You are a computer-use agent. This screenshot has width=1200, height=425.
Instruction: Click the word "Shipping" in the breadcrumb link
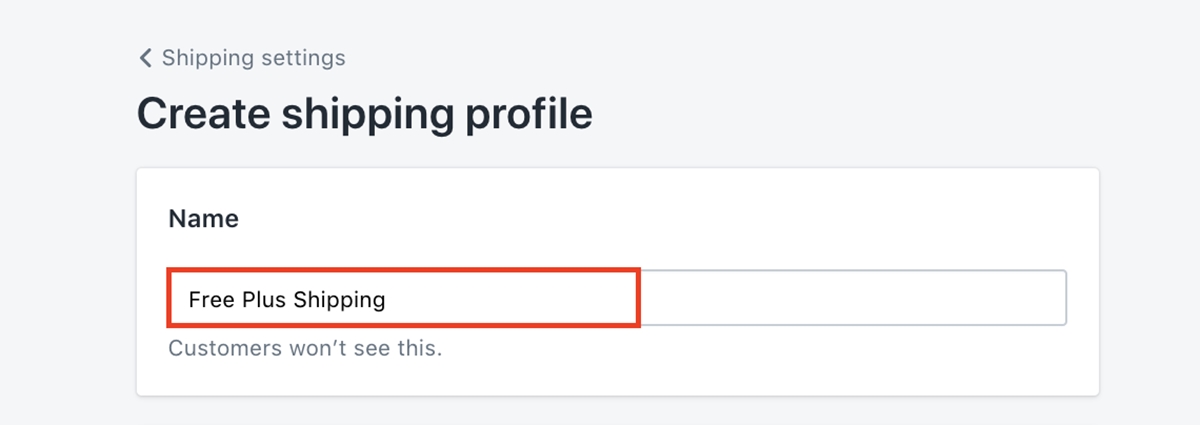tap(206, 58)
